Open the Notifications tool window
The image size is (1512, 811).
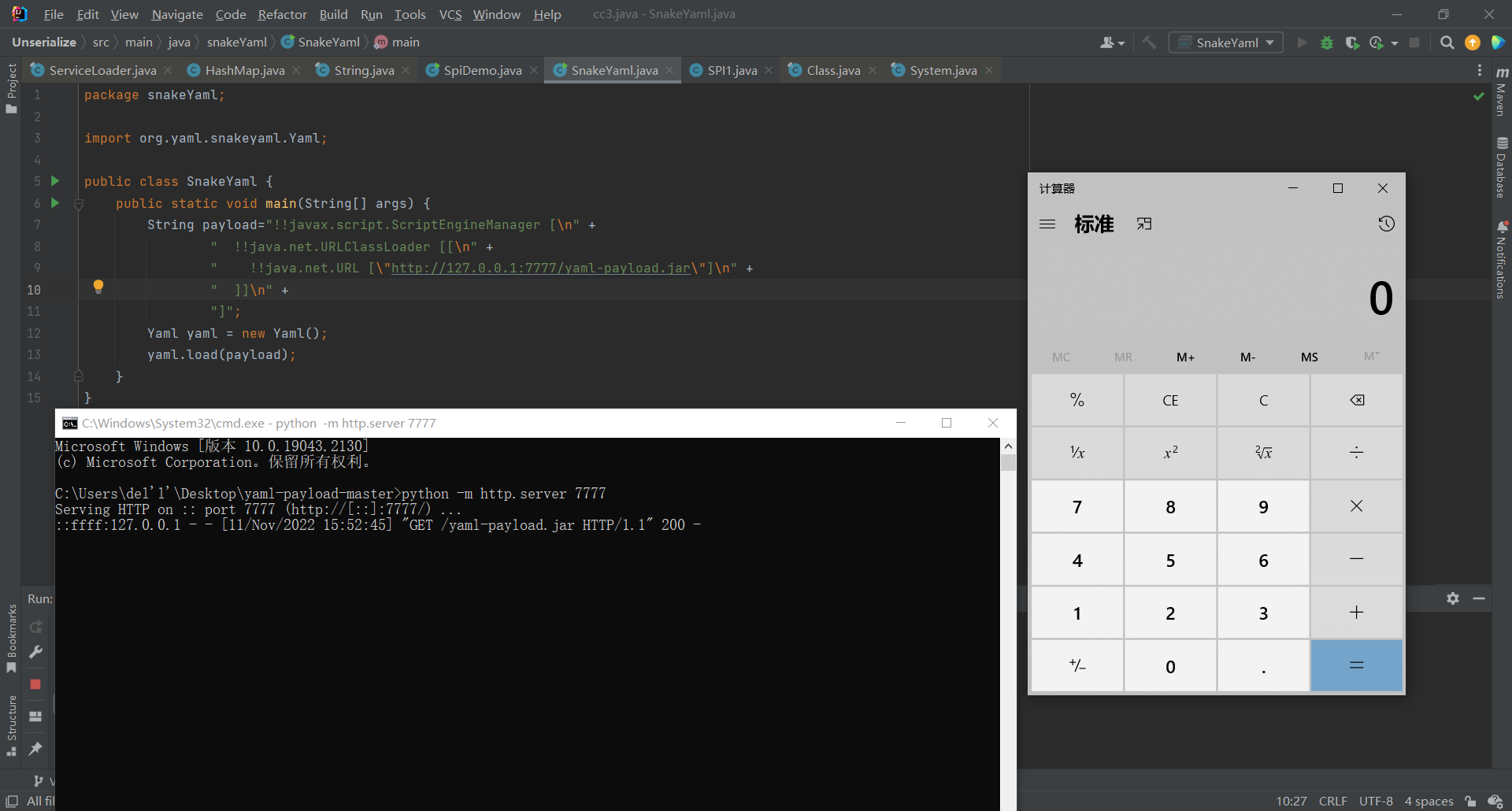[x=1502, y=260]
